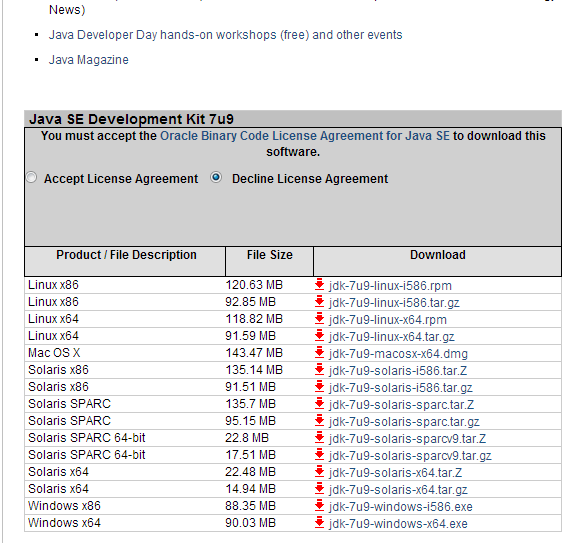580x543 pixels.
Task: Open the Java Magazine link
Action: (x=89, y=60)
